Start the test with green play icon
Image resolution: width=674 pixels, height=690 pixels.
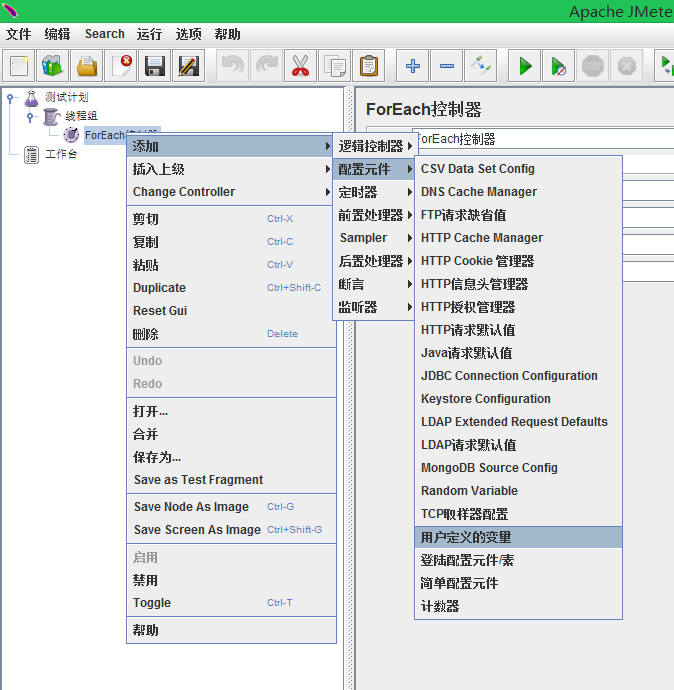(525, 66)
